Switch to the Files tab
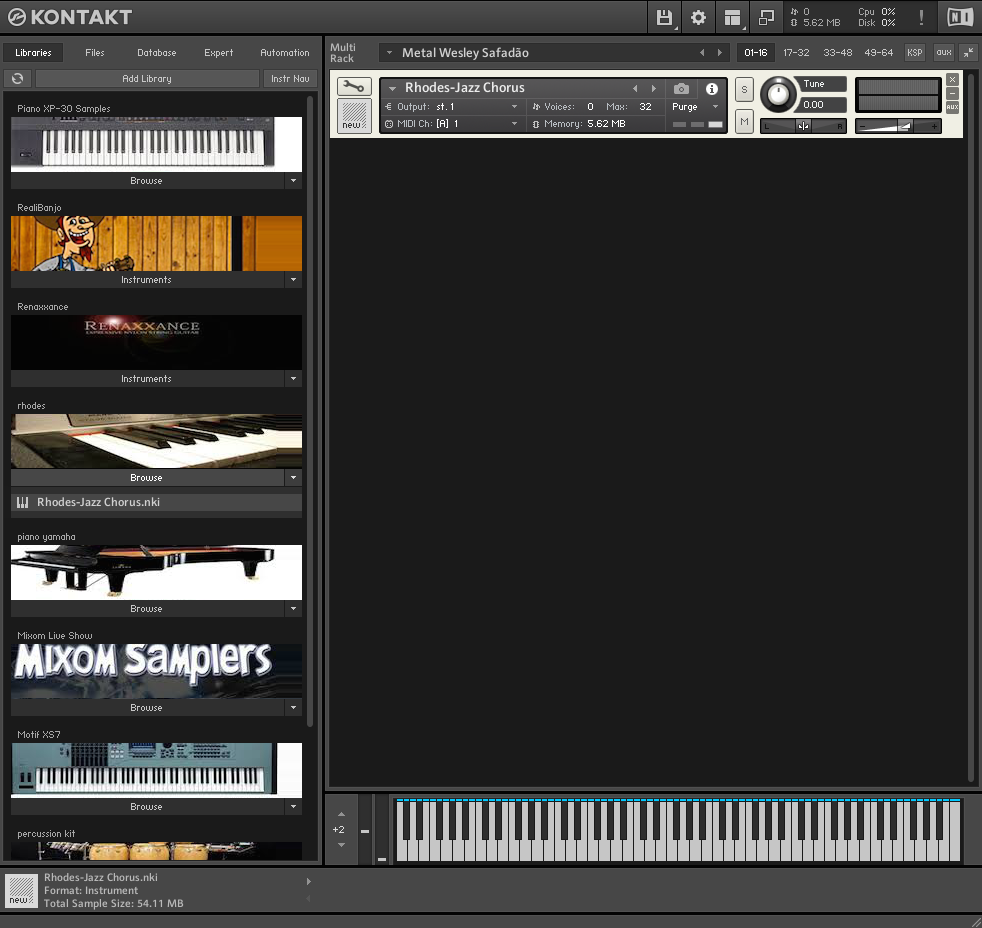Viewport: 982px width, 928px height. pyautogui.click(x=95, y=53)
